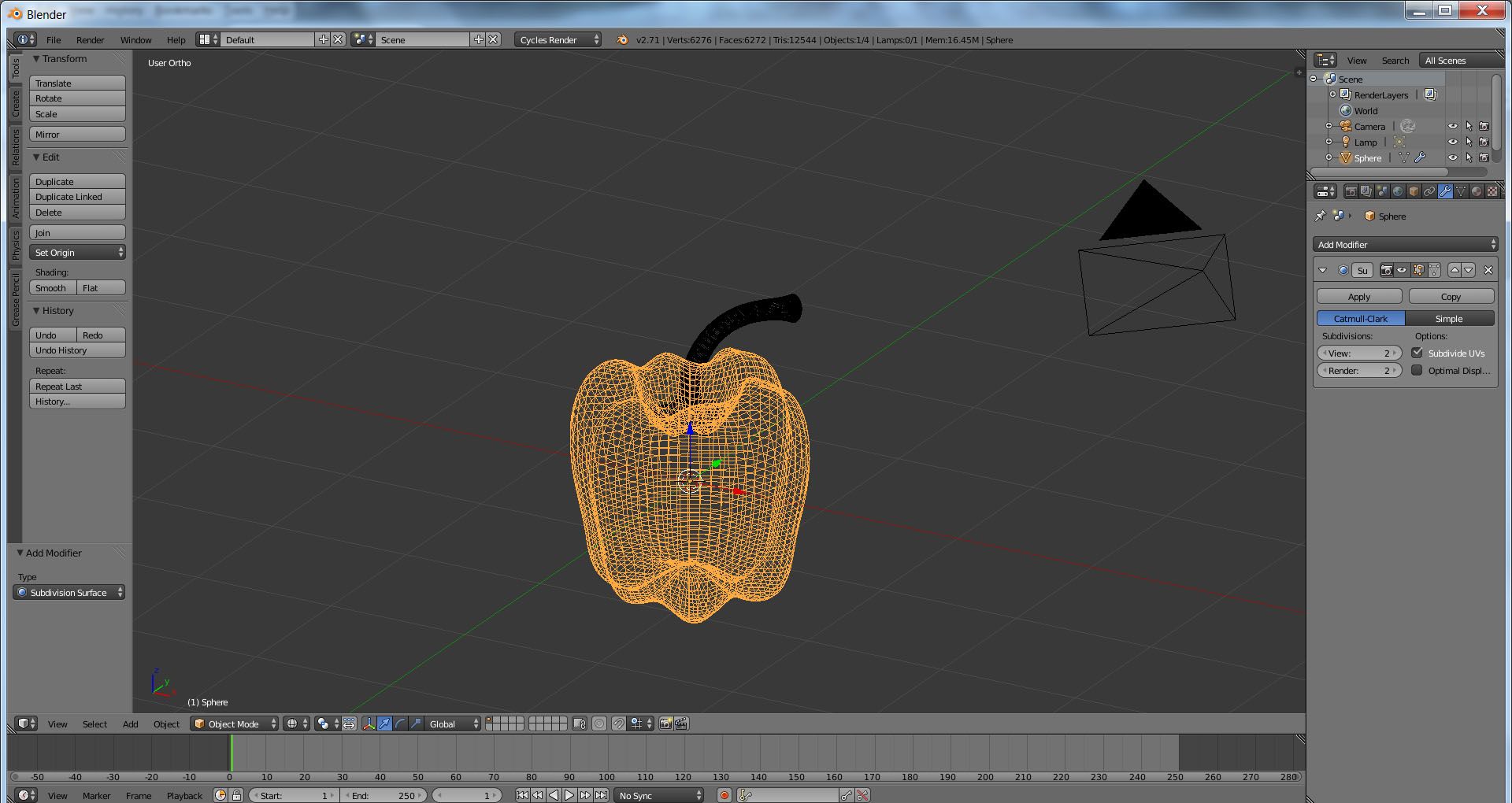This screenshot has height=803, width=1512.
Task: Expand the Sphere node in outliner
Action: (1329, 157)
